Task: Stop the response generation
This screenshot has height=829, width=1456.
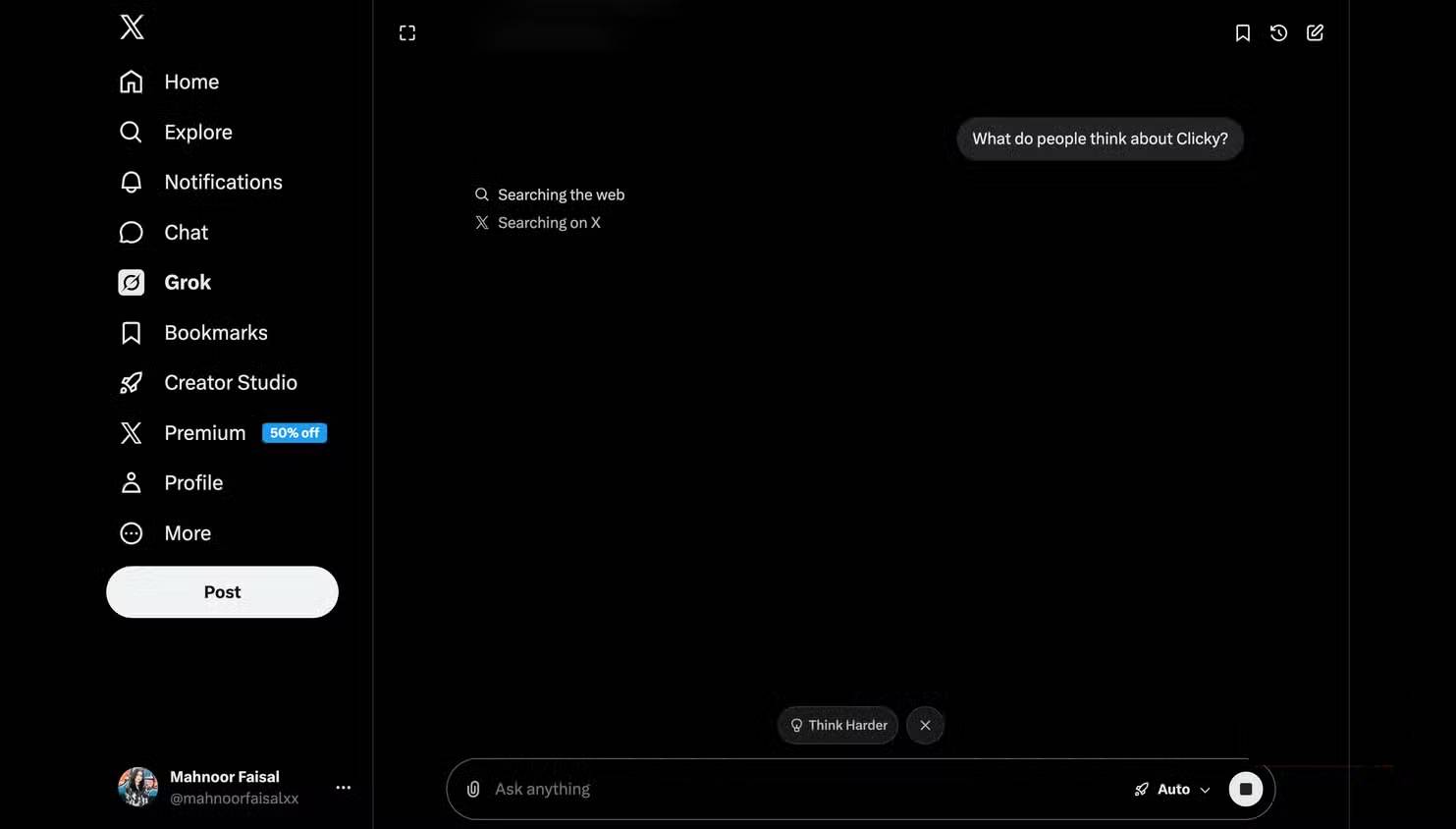Action: coord(1245,789)
